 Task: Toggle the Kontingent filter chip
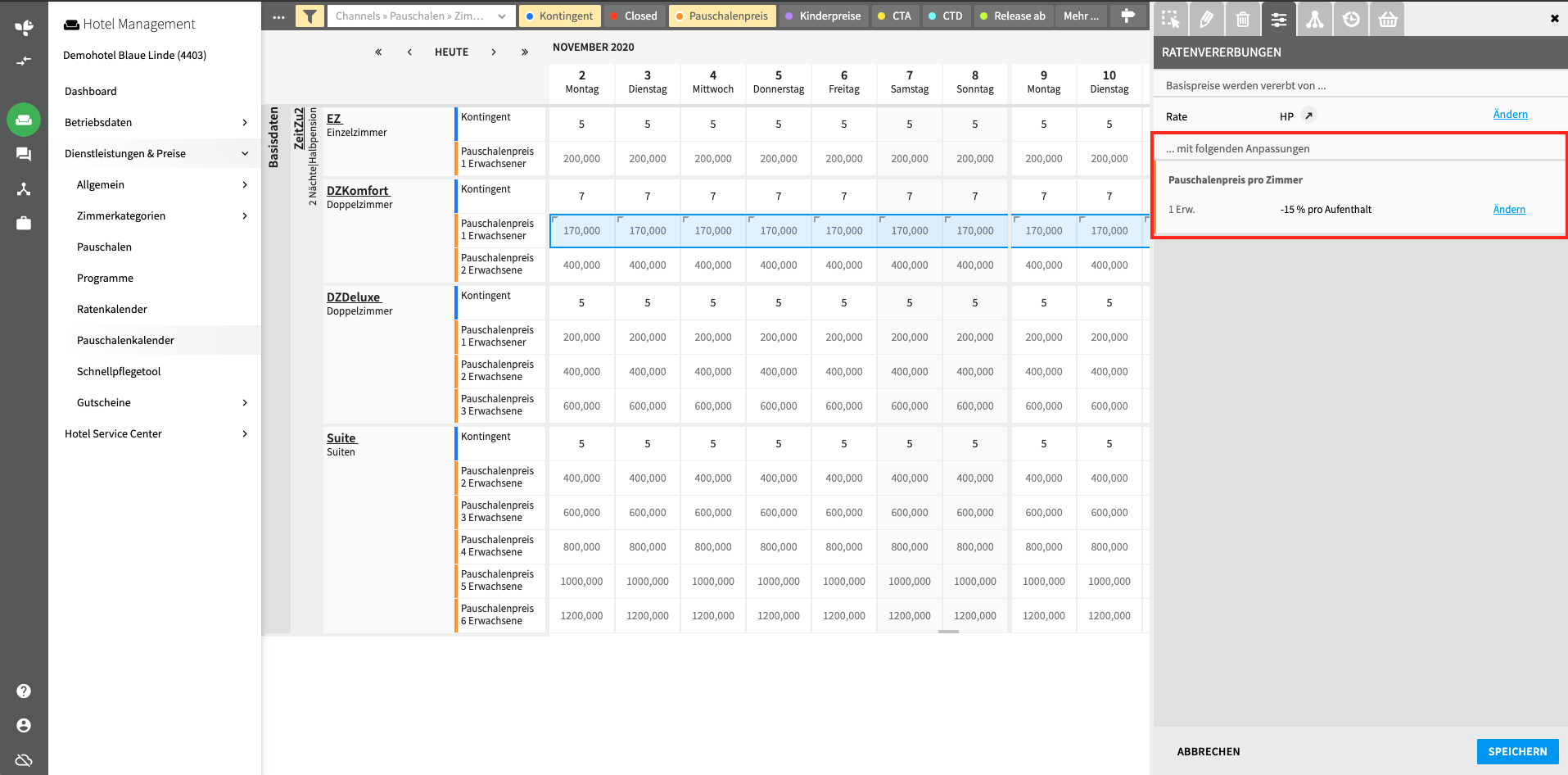559,16
